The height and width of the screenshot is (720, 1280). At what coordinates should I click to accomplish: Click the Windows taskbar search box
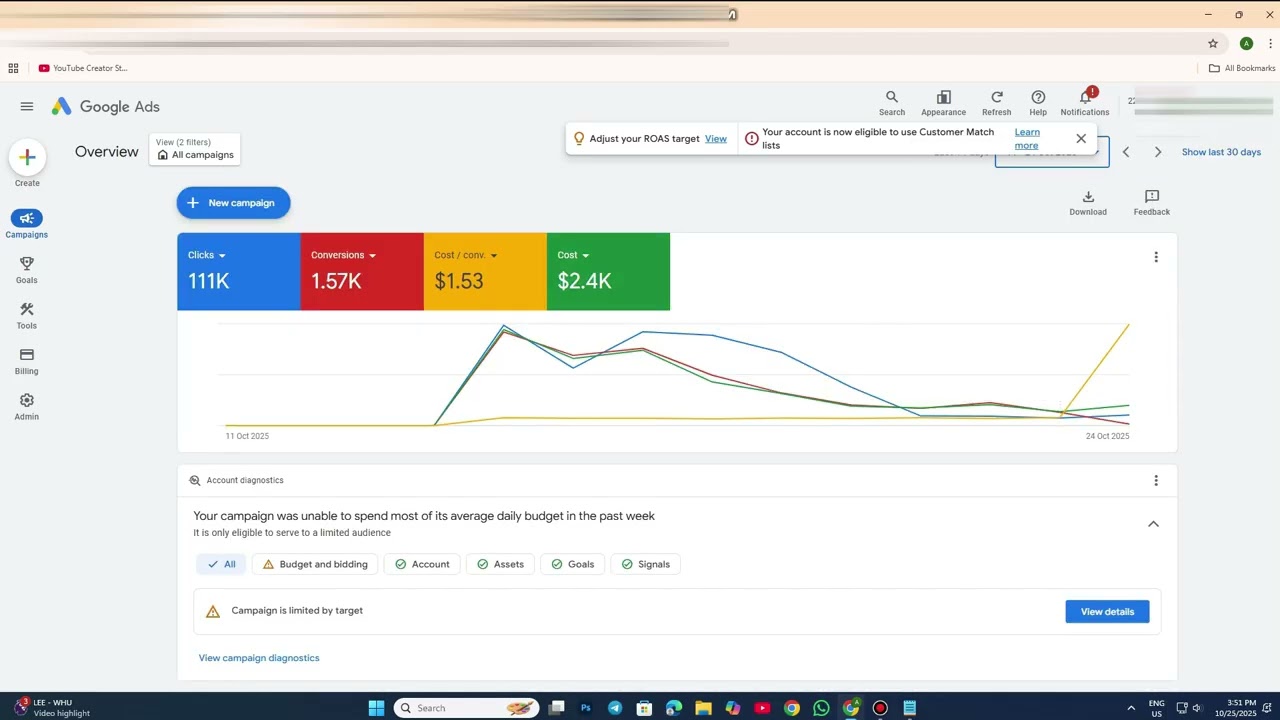click(465, 708)
